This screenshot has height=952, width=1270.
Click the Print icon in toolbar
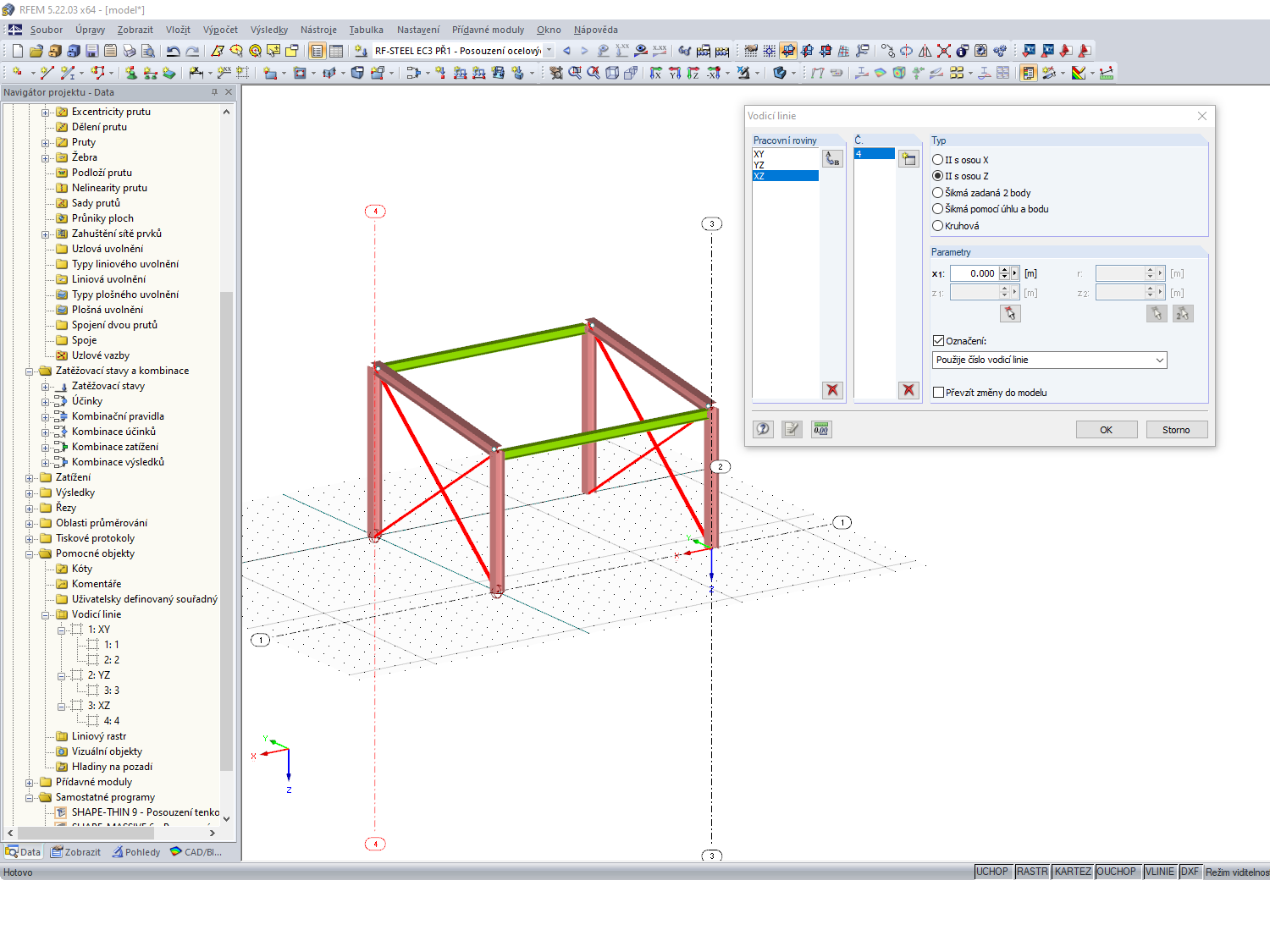click(129, 51)
